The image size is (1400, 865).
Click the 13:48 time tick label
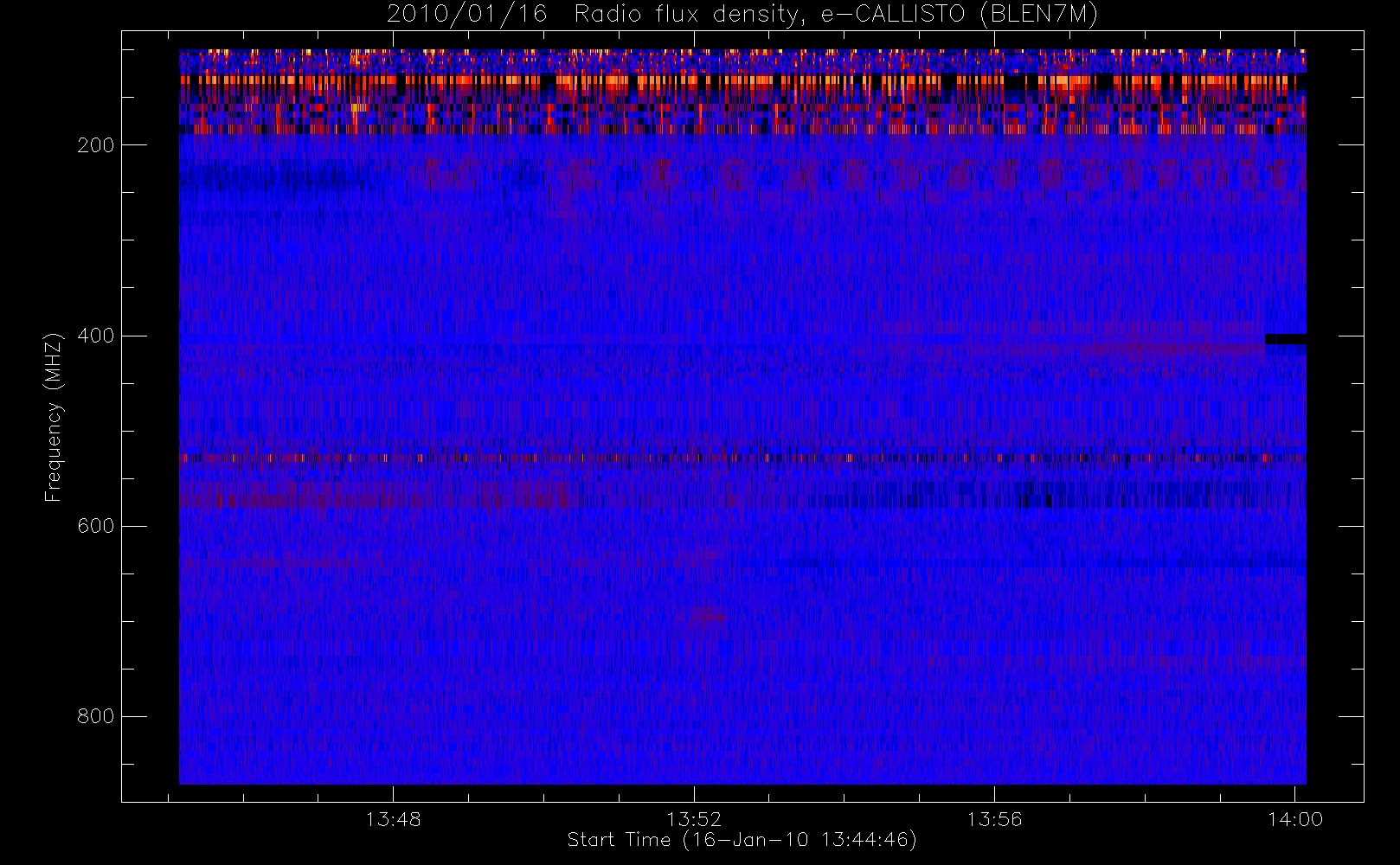[394, 819]
